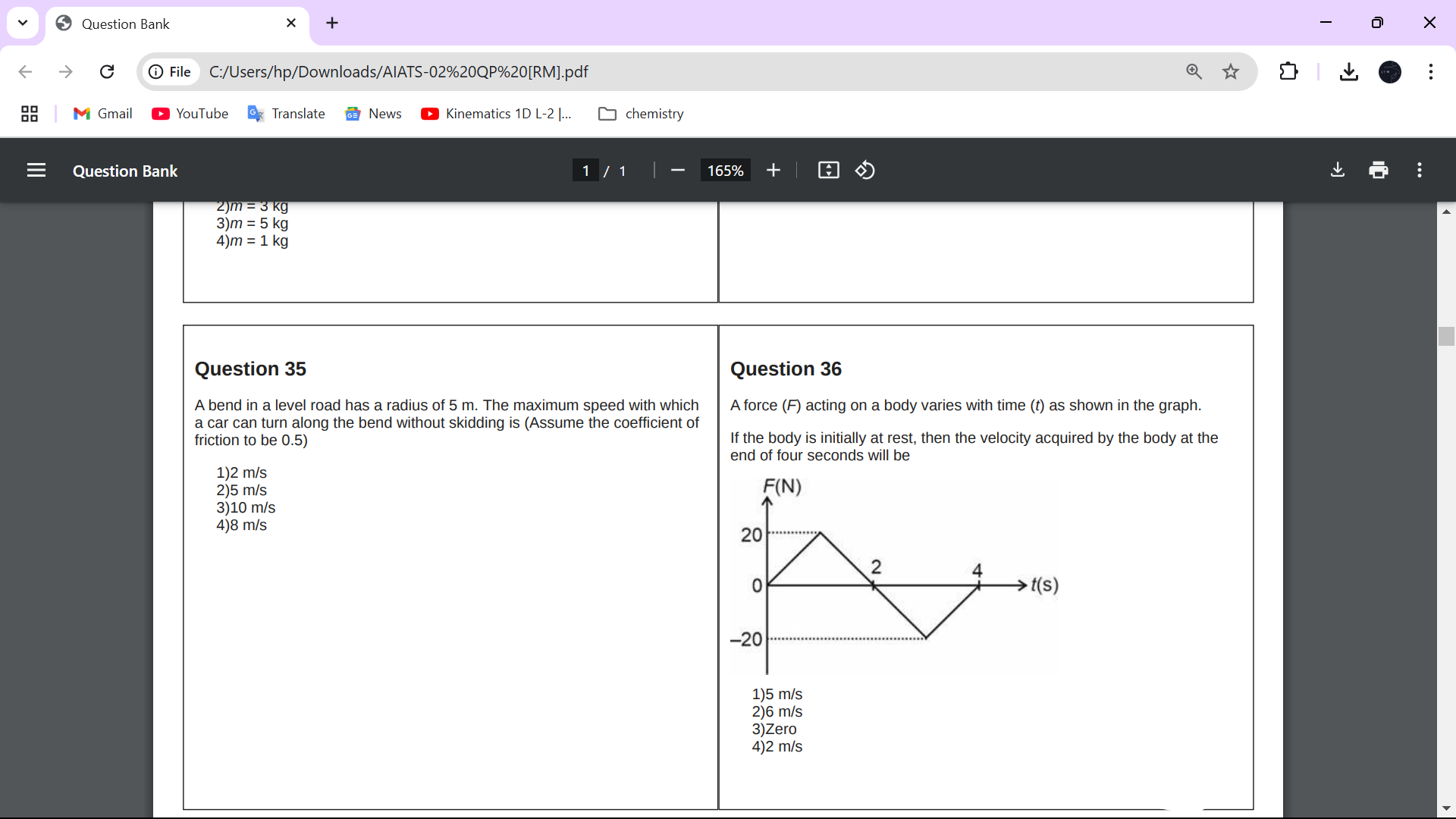Click the forward navigation arrow button
The width and height of the screenshot is (1456, 819).
65,72
